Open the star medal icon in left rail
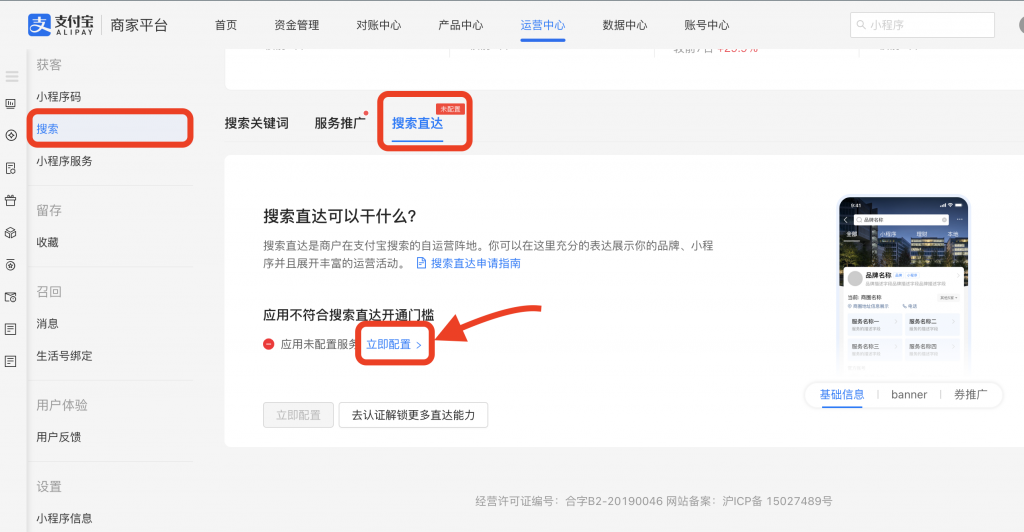 [10, 265]
